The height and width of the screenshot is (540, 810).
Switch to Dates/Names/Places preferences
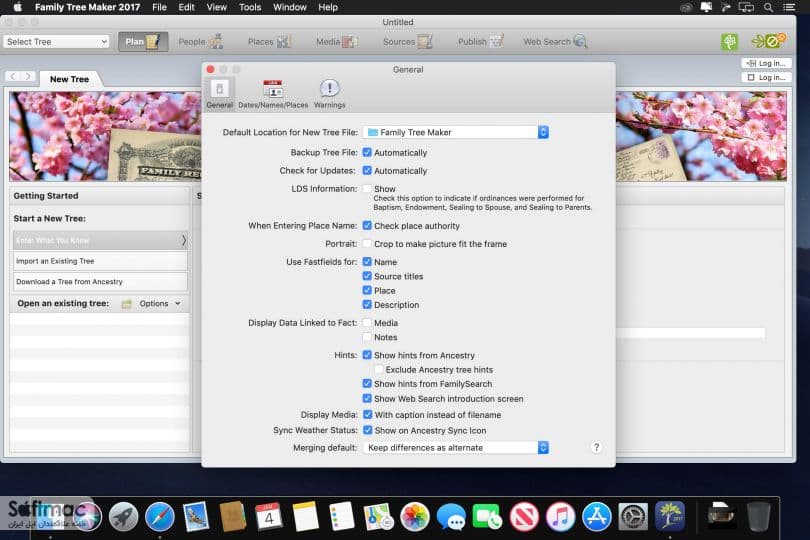(273, 94)
